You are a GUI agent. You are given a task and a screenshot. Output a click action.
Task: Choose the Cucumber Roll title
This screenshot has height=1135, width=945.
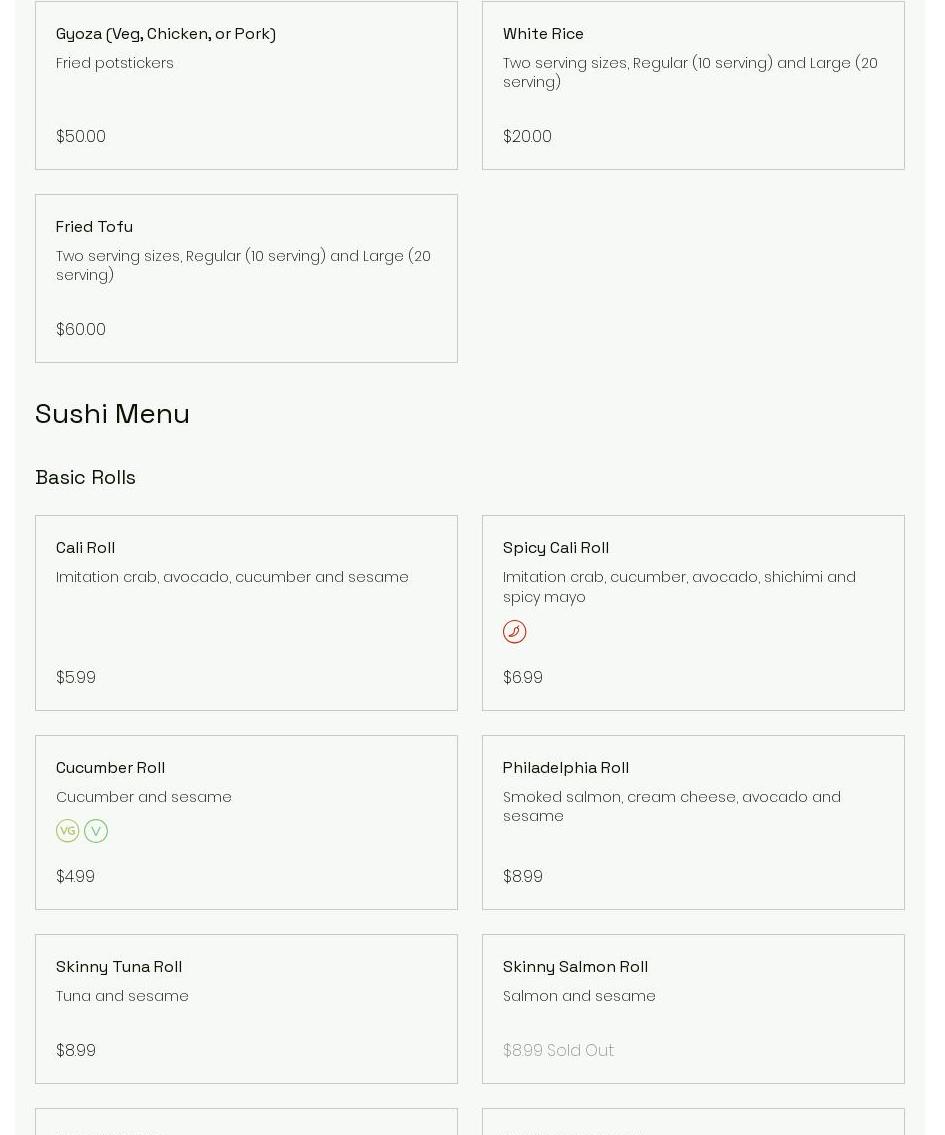point(110,767)
